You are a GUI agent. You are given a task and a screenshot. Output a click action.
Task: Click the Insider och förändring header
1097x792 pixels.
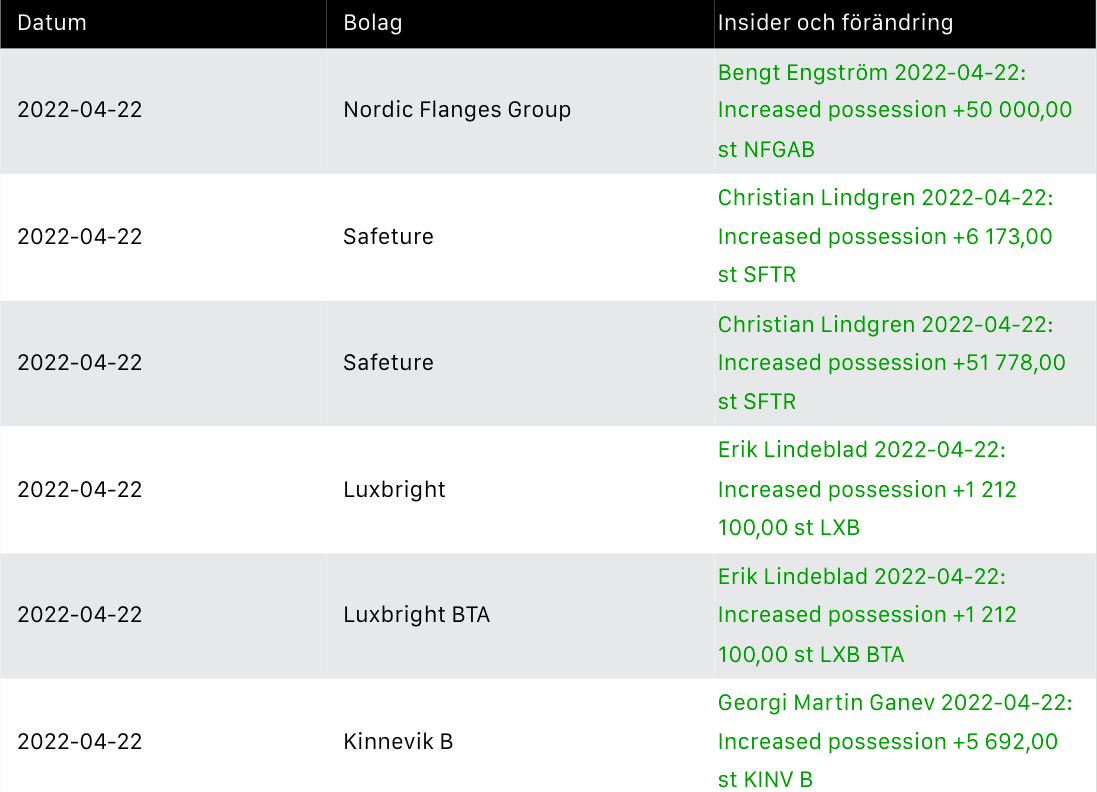(834, 23)
